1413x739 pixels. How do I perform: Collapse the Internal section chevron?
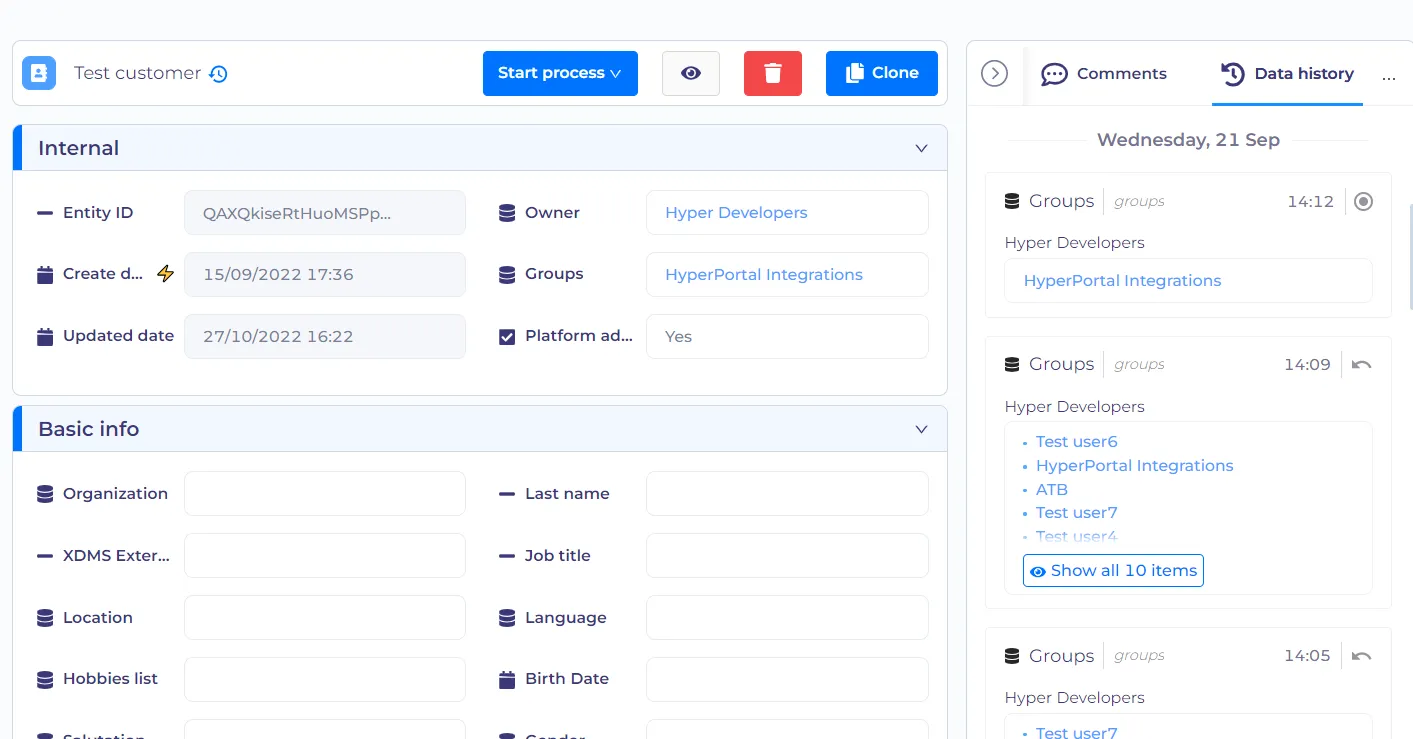click(922, 148)
